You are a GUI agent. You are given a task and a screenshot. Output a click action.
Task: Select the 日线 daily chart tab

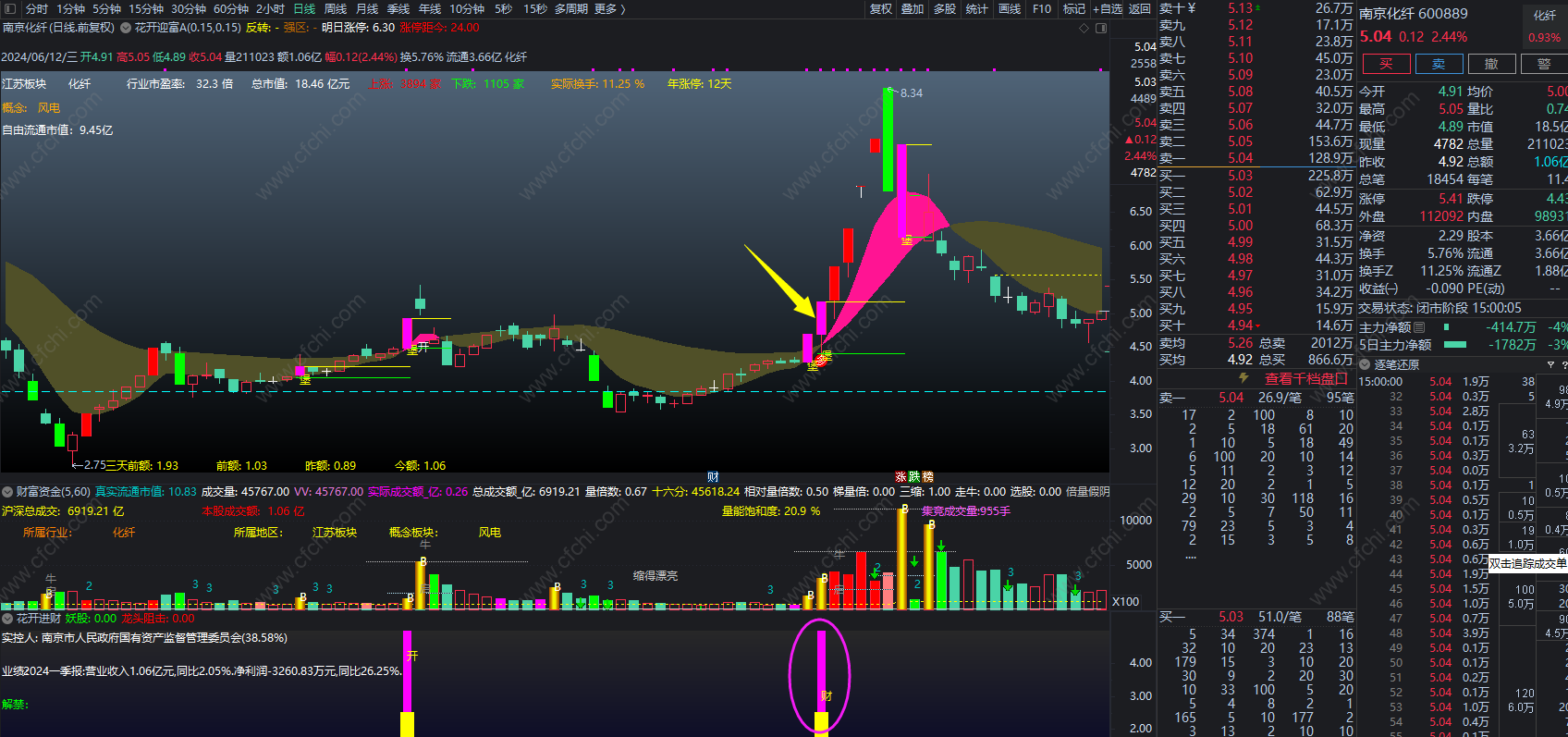pyautogui.click(x=304, y=8)
